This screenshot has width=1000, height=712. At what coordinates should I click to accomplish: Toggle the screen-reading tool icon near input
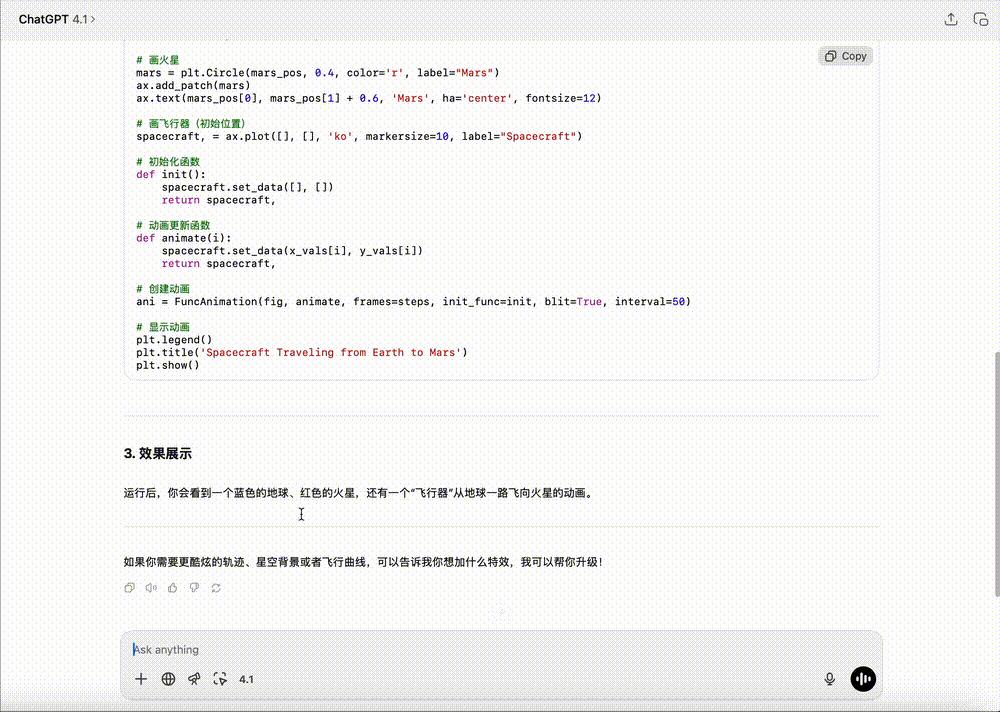pos(220,679)
